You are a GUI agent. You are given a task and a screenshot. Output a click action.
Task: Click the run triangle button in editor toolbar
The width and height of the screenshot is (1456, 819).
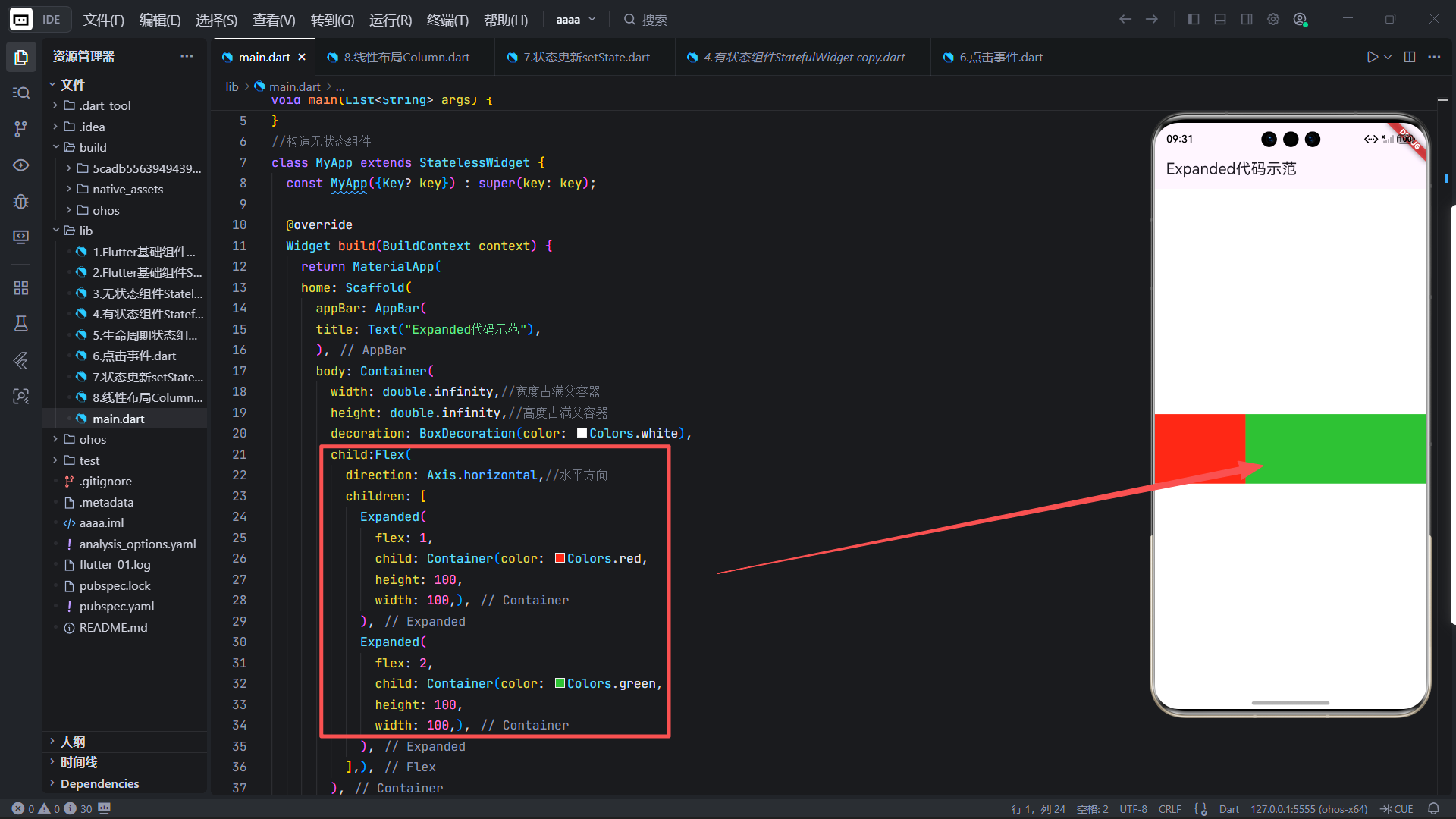[x=1372, y=57]
